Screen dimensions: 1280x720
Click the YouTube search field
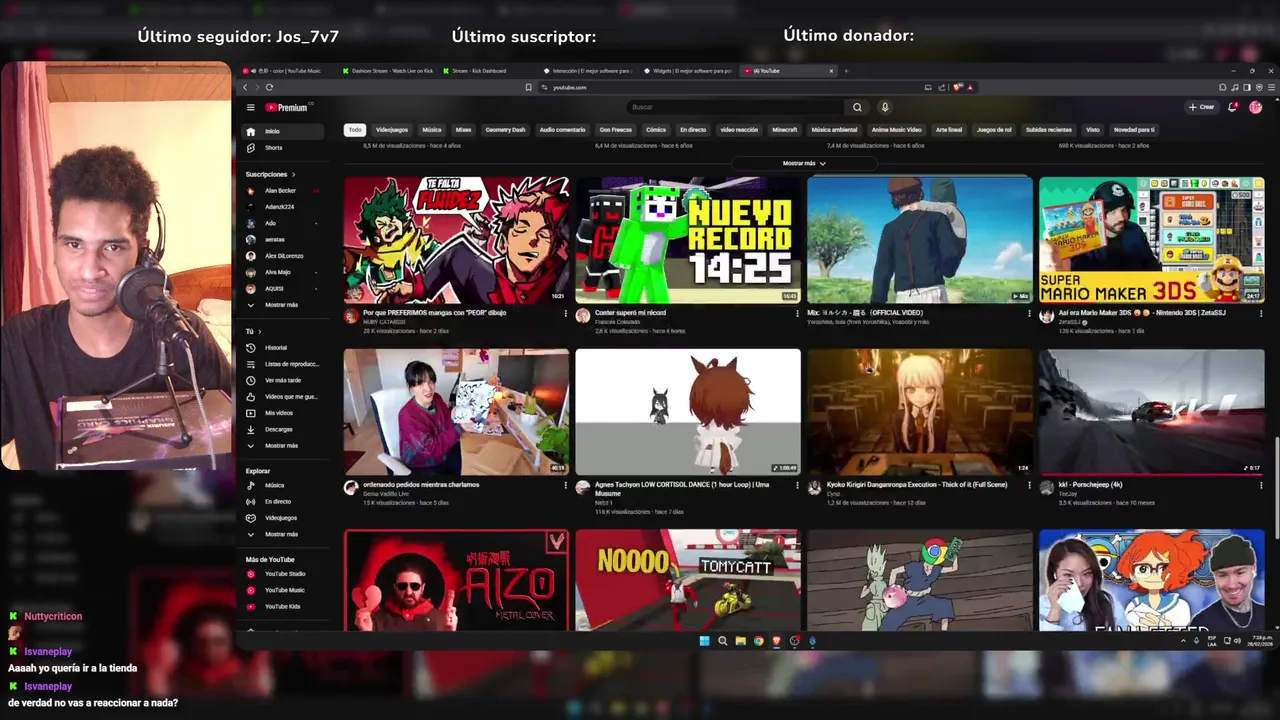pyautogui.click(x=735, y=107)
